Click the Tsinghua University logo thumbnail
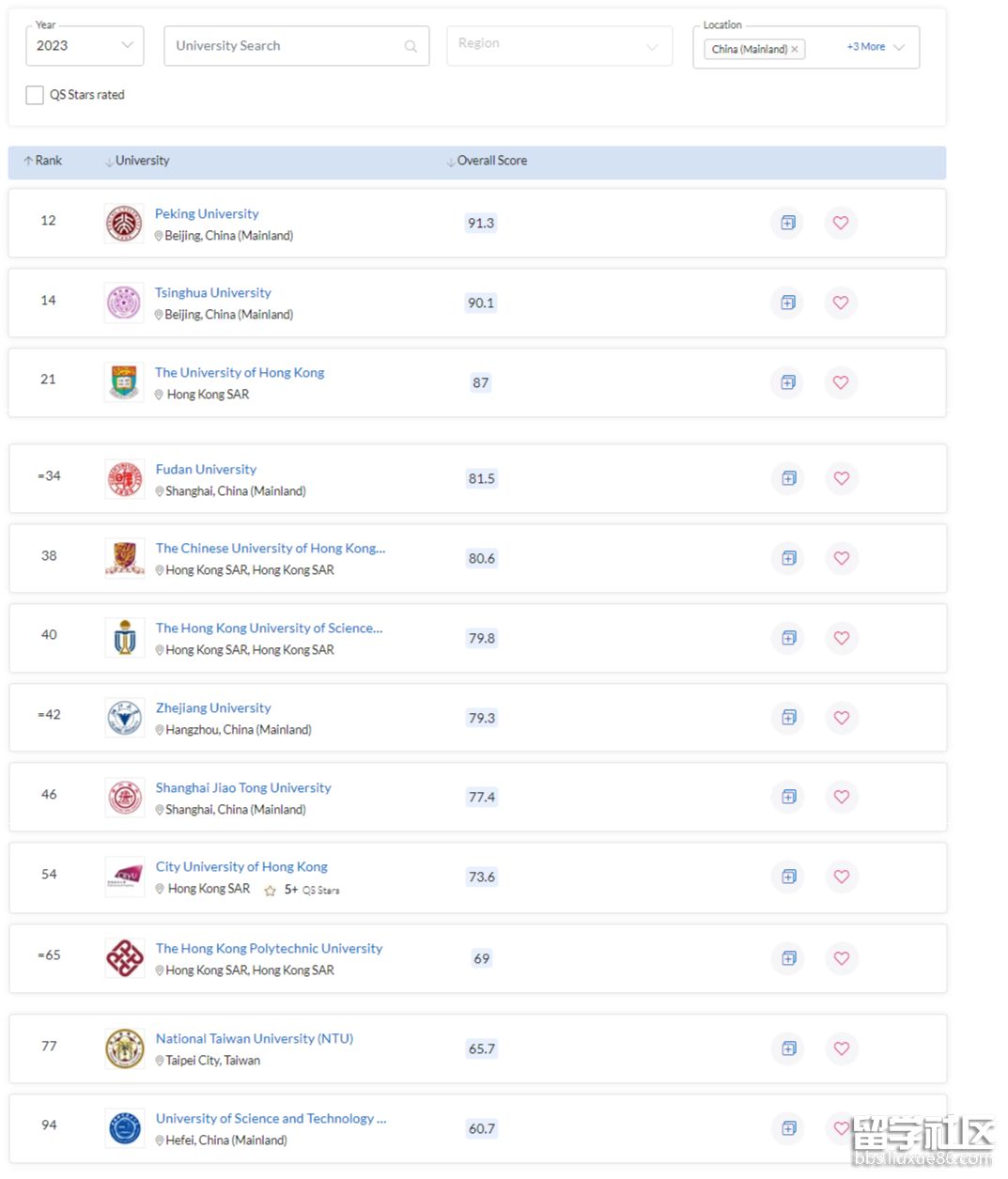This screenshot has height=1179, width=1008. click(x=124, y=303)
